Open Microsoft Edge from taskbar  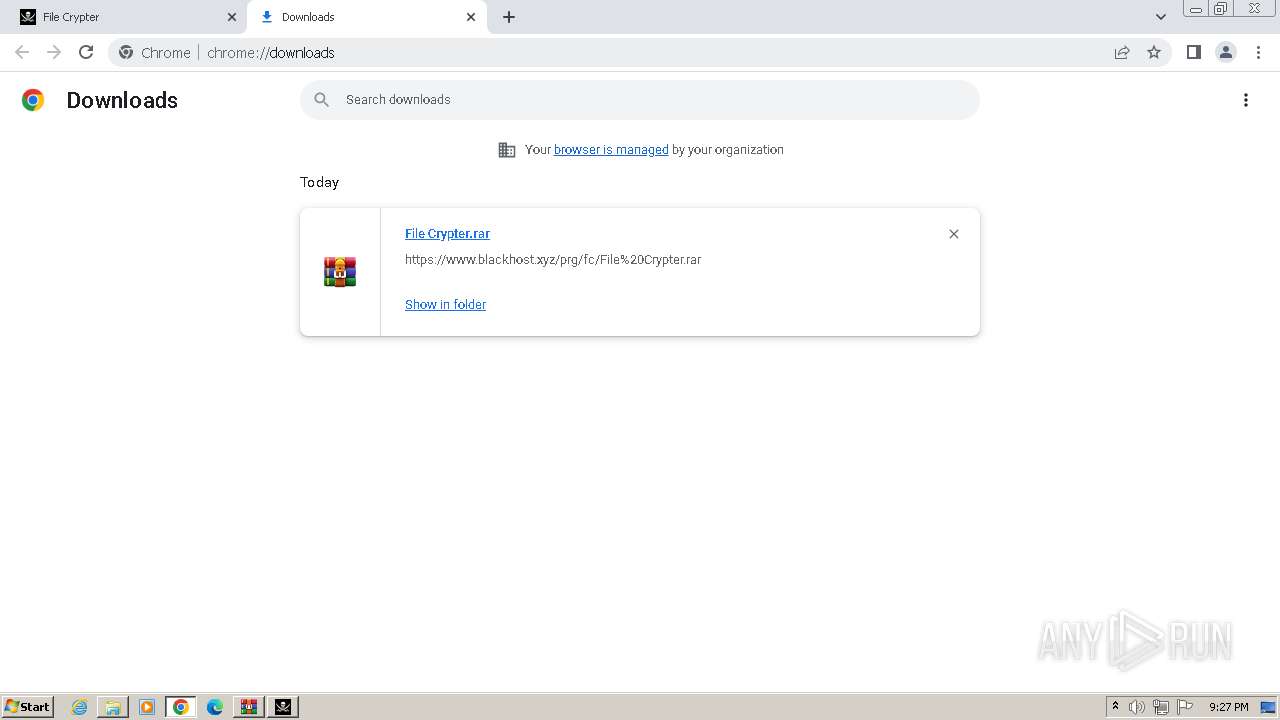[215, 707]
